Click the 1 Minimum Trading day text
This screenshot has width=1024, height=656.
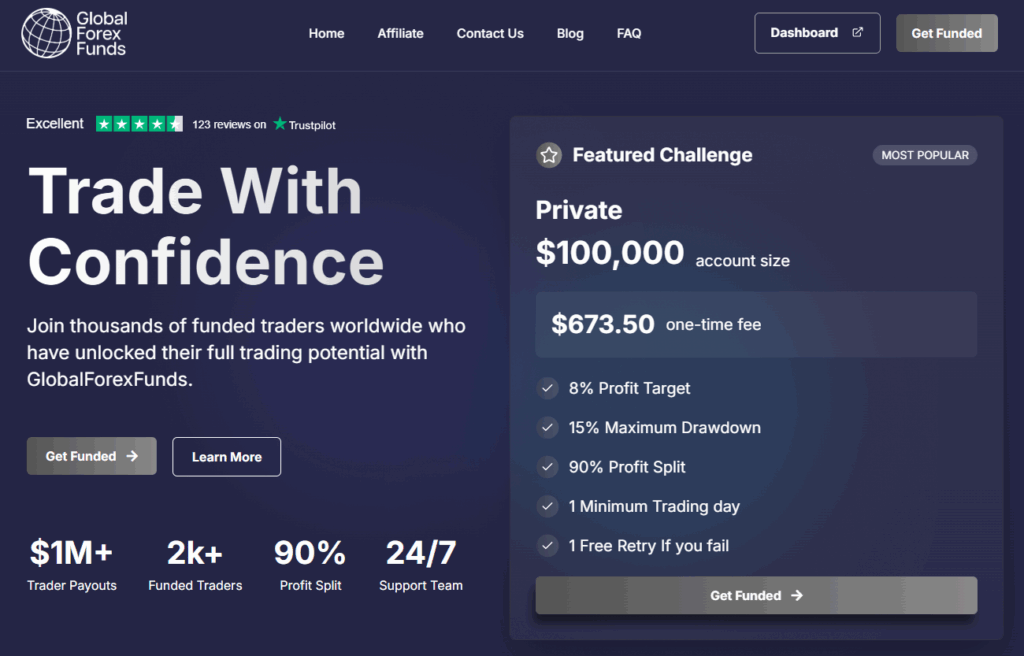[654, 506]
